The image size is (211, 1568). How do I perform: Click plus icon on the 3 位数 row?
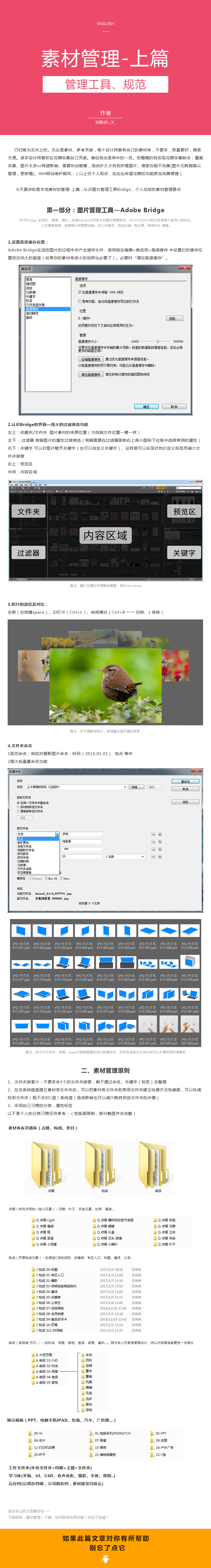click(160, 856)
